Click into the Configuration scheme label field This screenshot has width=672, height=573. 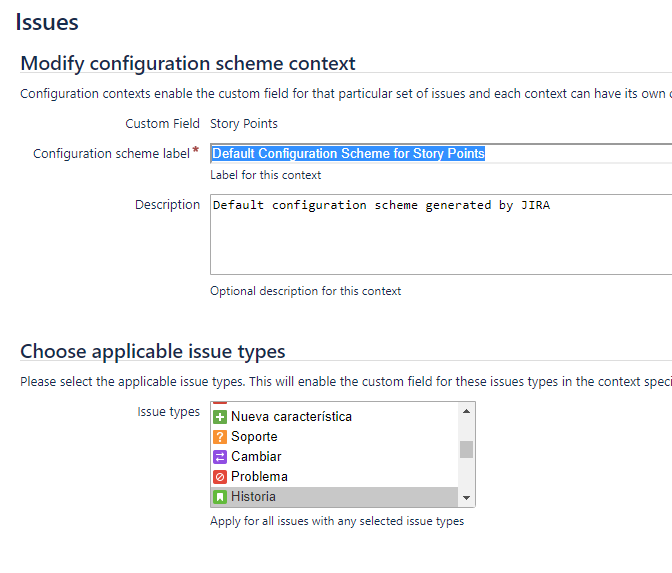coord(441,153)
